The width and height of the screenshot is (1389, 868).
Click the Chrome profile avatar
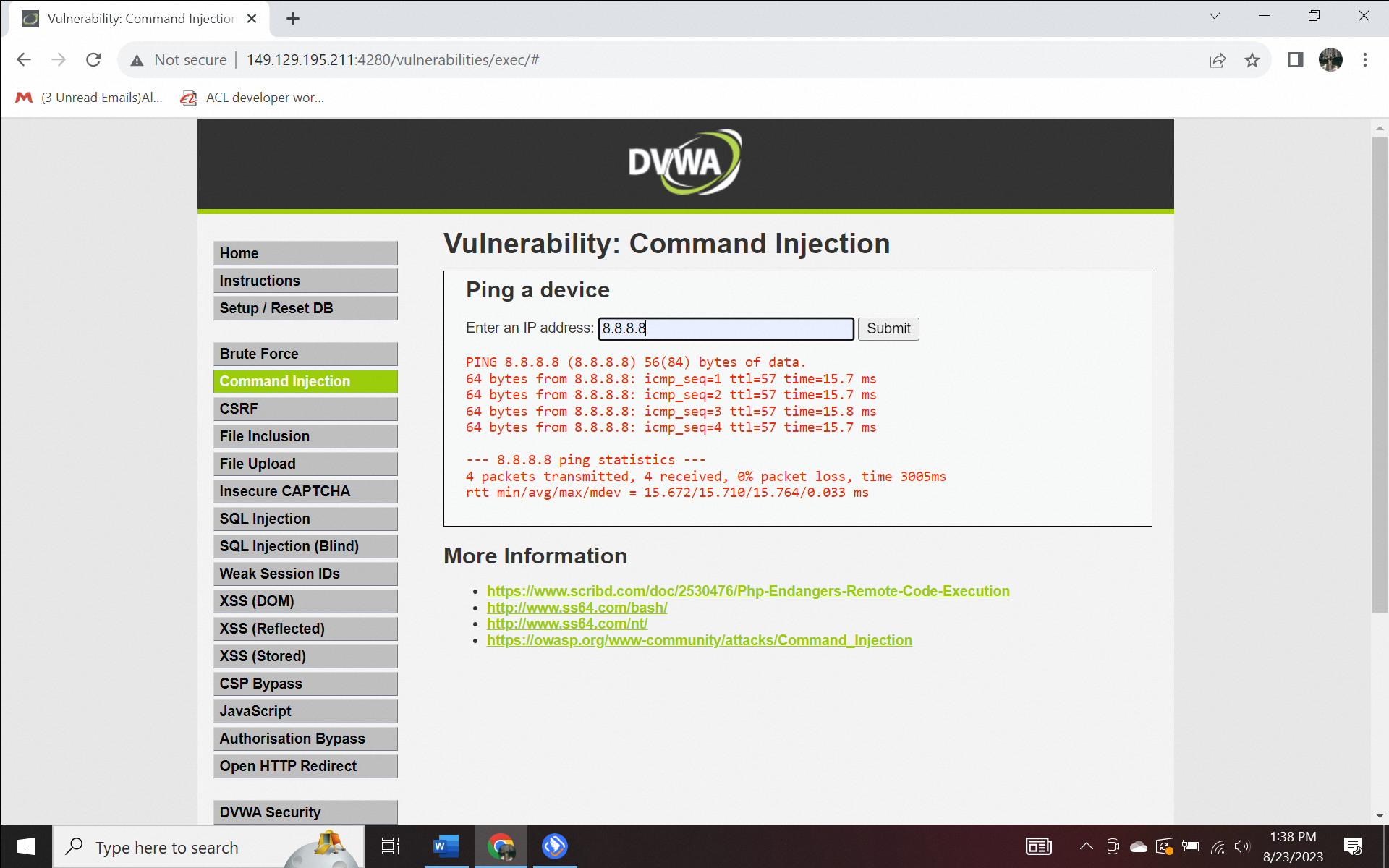pyautogui.click(x=1331, y=60)
